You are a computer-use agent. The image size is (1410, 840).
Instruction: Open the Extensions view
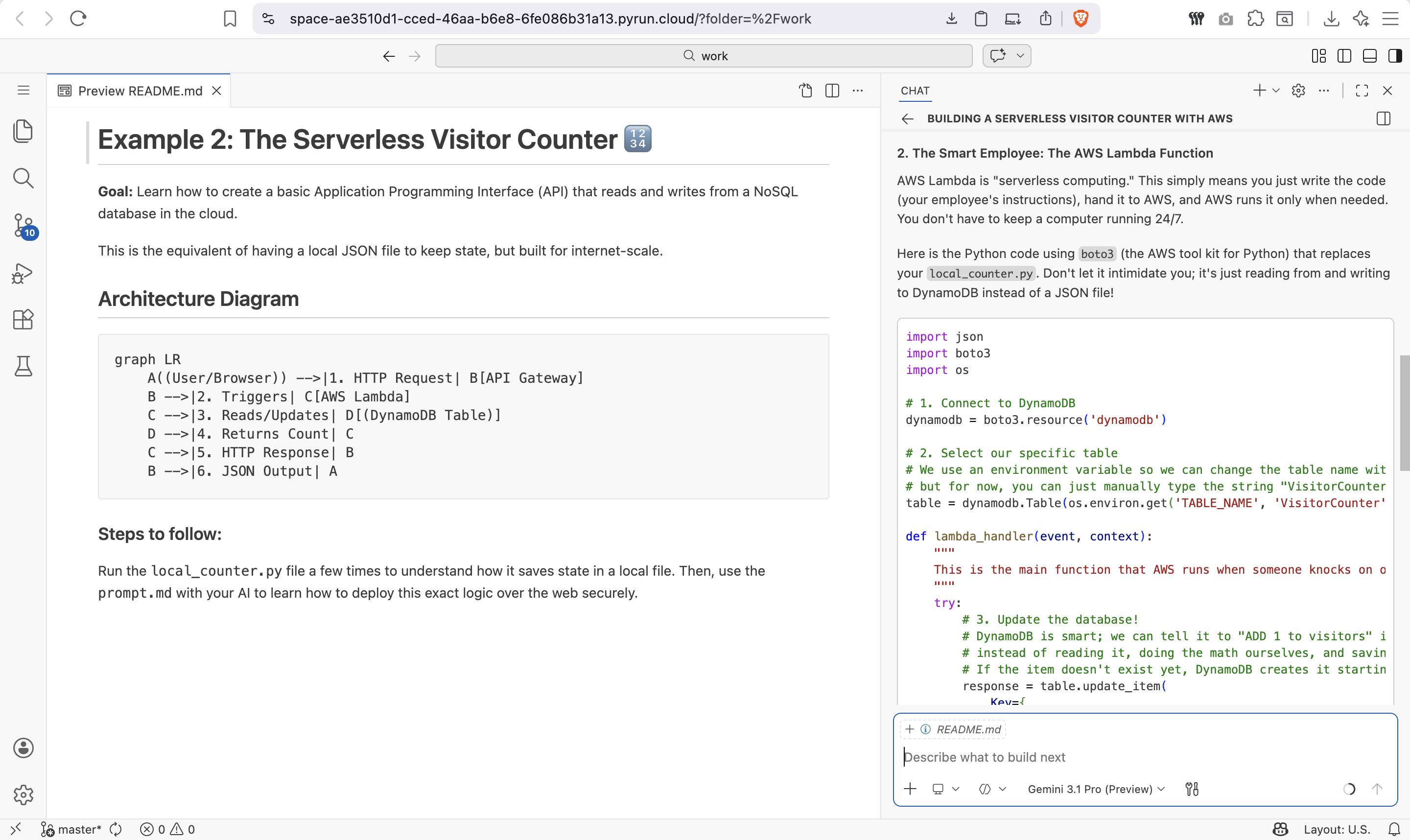[x=23, y=320]
